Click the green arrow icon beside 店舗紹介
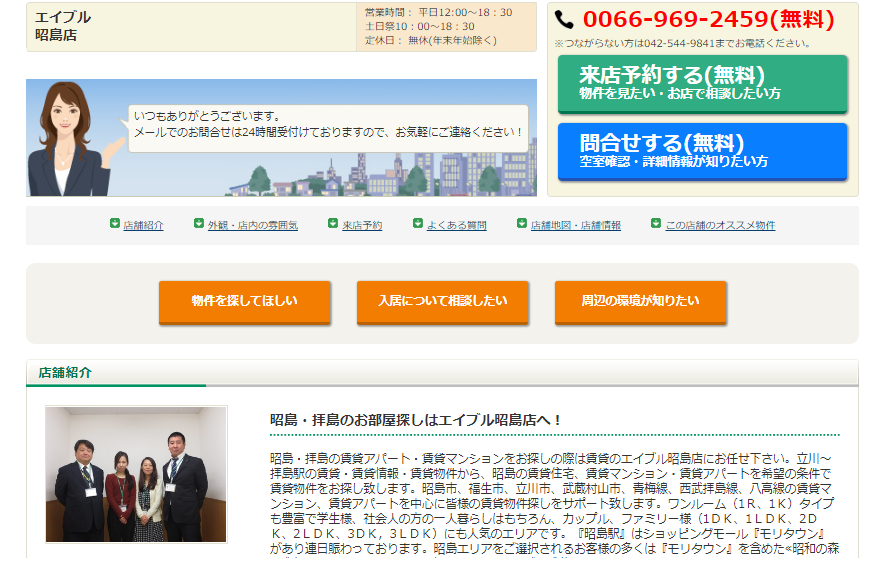 coord(115,224)
